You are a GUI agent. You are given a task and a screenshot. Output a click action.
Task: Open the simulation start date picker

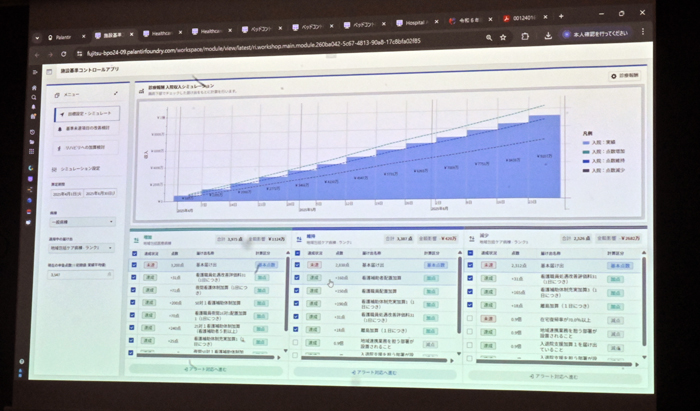66,192
